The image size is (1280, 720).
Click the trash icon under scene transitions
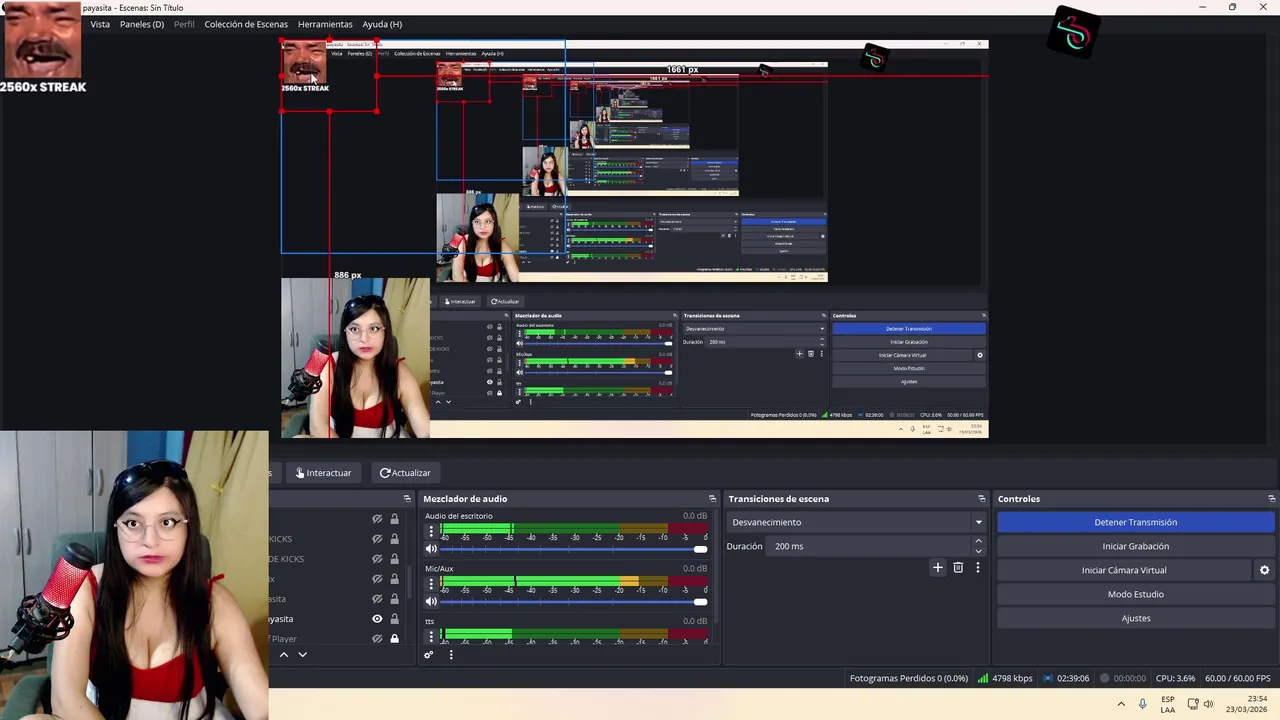tap(958, 568)
